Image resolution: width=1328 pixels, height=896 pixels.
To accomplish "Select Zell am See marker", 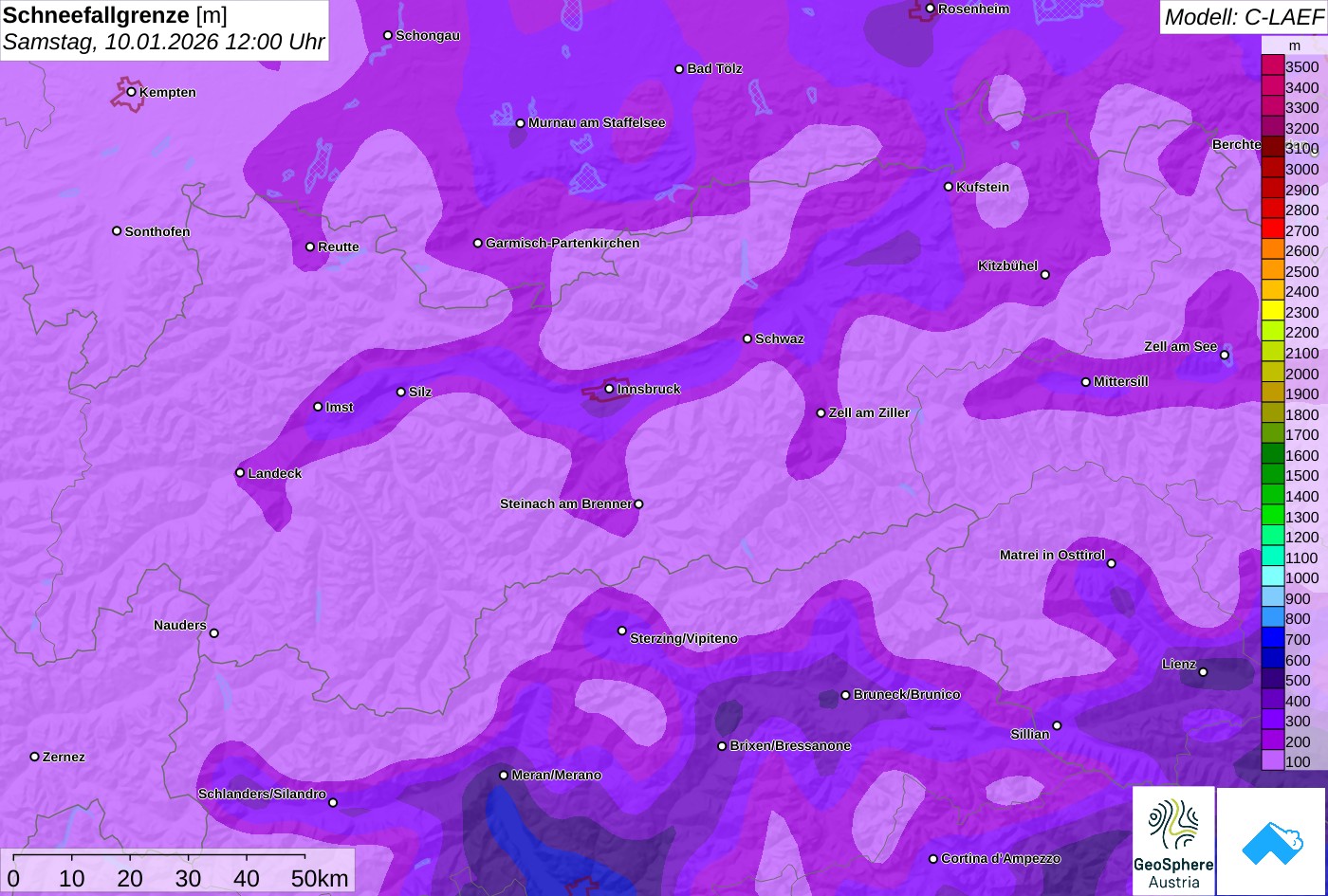I will [1225, 356].
